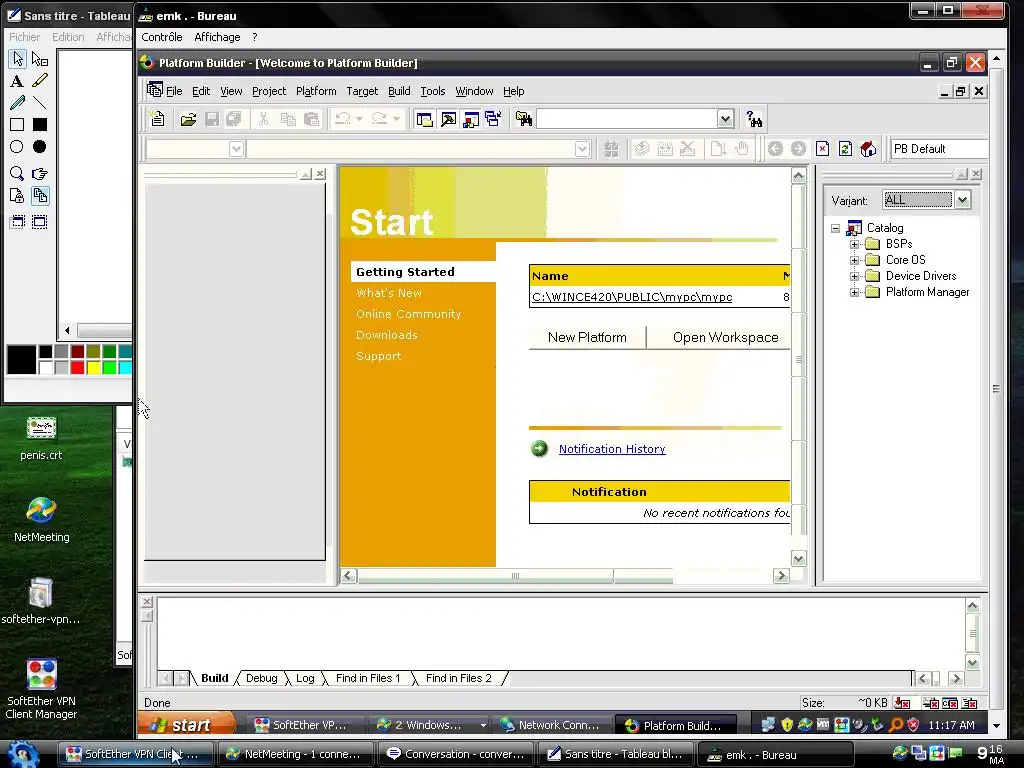
Task: Pick the yellow color swatch in whiteboard palette
Action: [x=93, y=368]
